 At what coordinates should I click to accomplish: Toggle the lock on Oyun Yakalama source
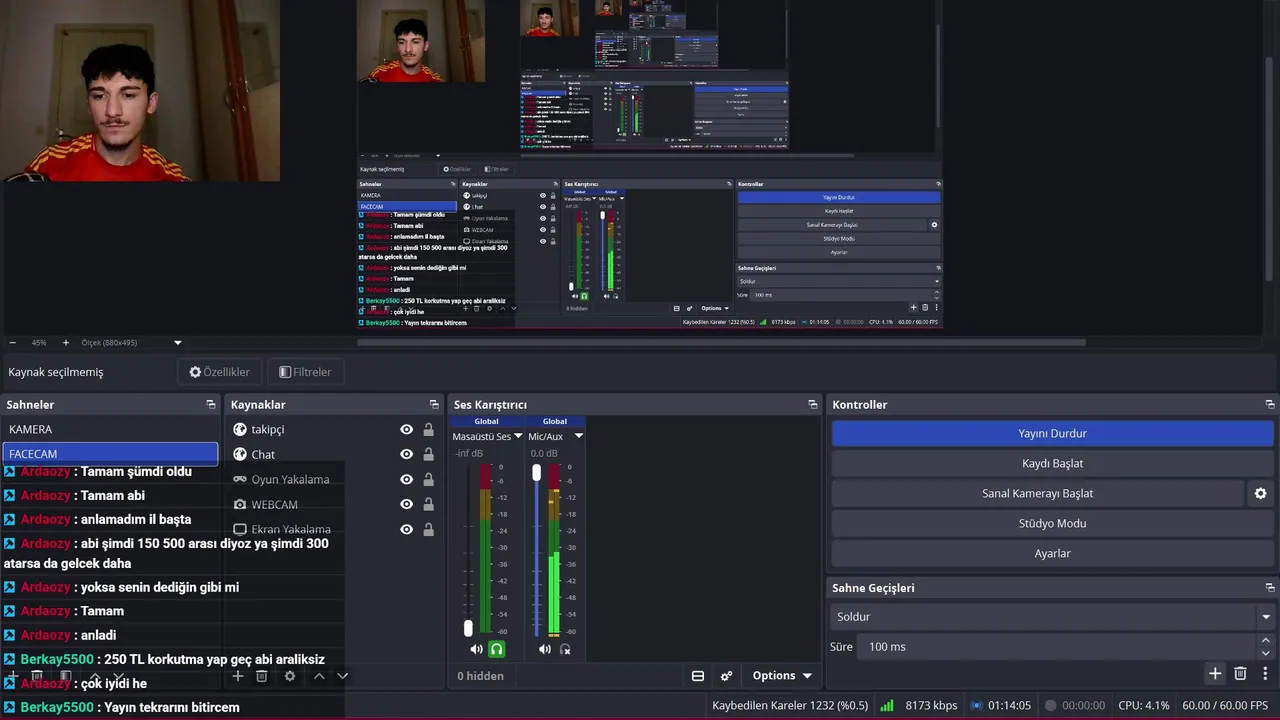click(x=428, y=479)
